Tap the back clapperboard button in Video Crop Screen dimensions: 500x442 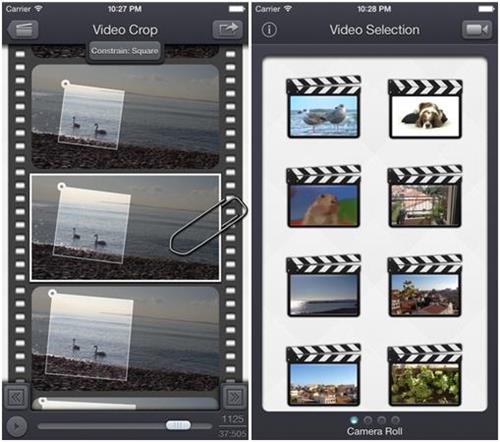(x=23, y=30)
